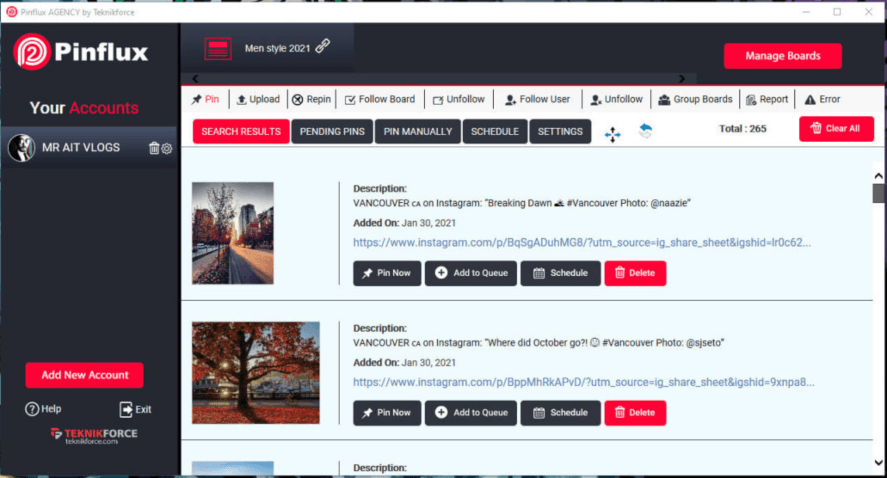Switch to PENDING PINS view
The width and height of the screenshot is (887, 478).
click(x=332, y=132)
